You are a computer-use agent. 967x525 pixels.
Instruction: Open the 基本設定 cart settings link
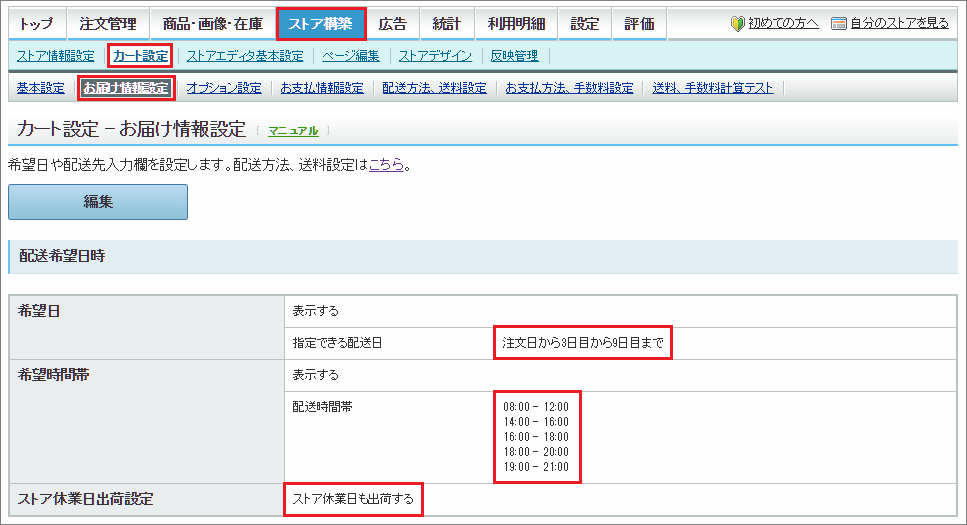click(x=40, y=88)
